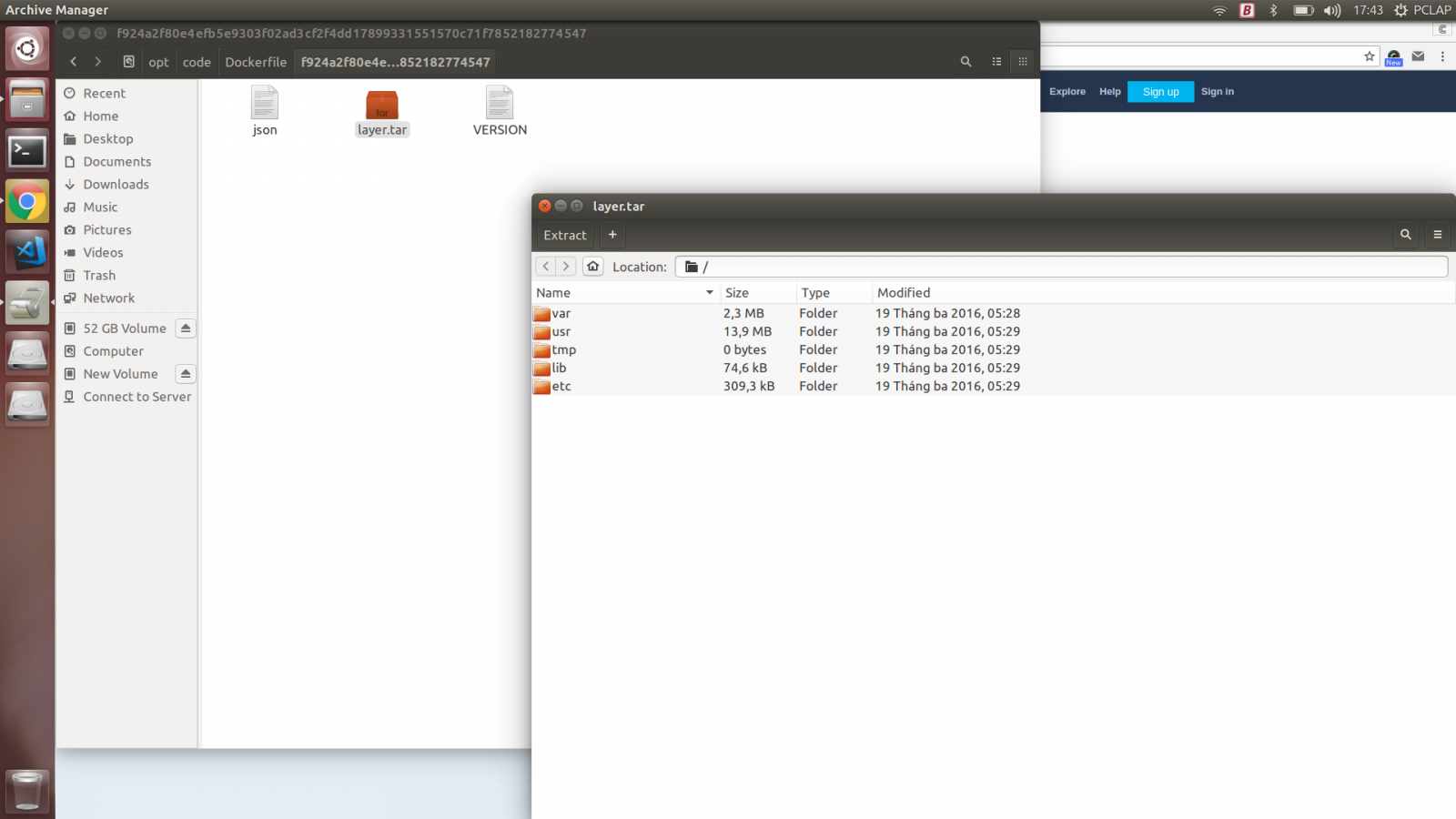Click the plus icon to add files
This screenshot has height=819, width=1456.
612,235
